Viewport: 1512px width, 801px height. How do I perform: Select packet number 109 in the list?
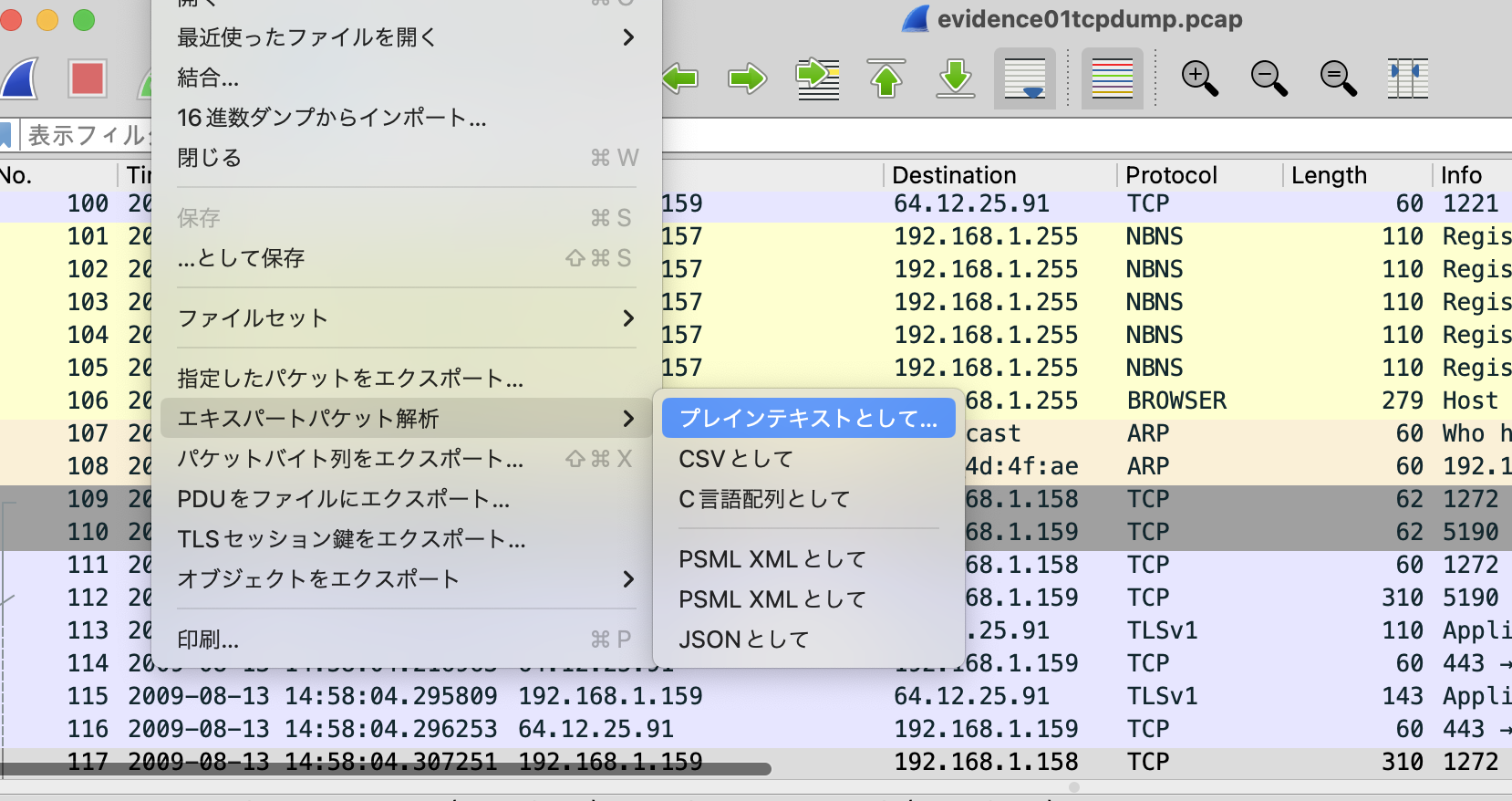click(x=88, y=499)
